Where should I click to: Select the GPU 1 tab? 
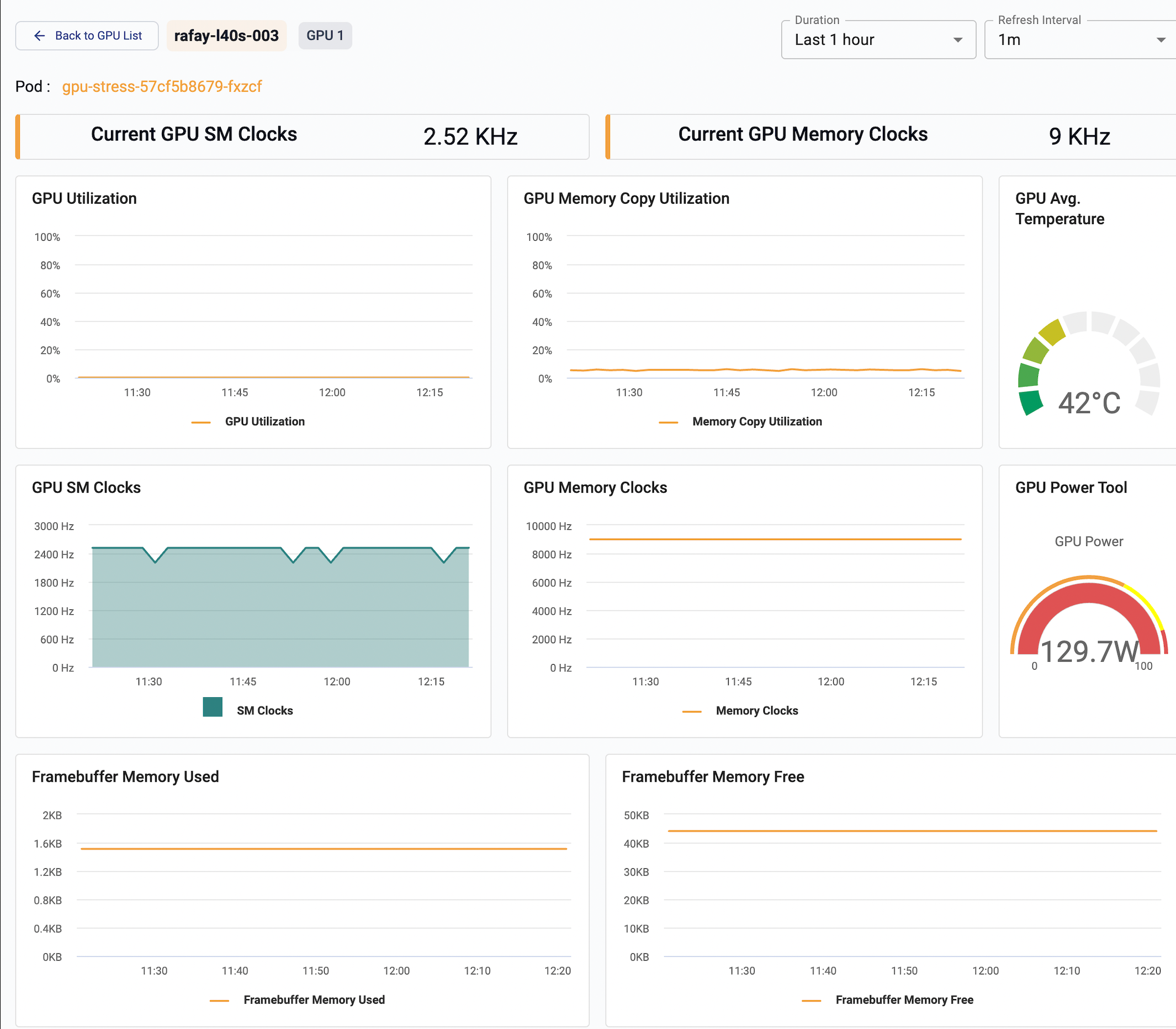click(325, 35)
